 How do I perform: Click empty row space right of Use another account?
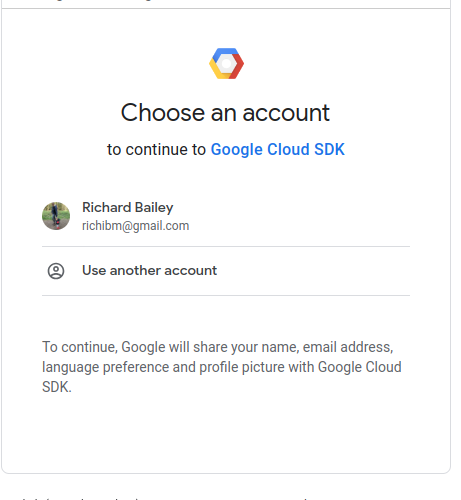click(x=313, y=271)
